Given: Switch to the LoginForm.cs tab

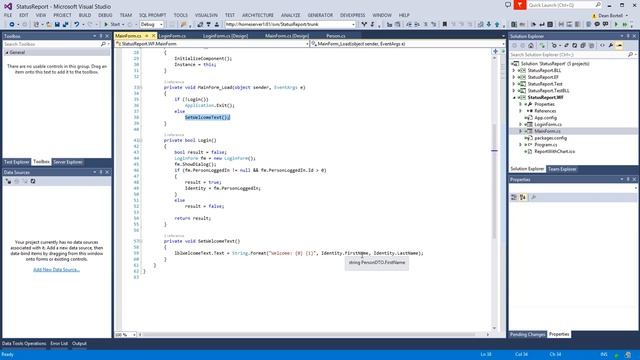Looking at the screenshot, I should pyautogui.click(x=172, y=36).
